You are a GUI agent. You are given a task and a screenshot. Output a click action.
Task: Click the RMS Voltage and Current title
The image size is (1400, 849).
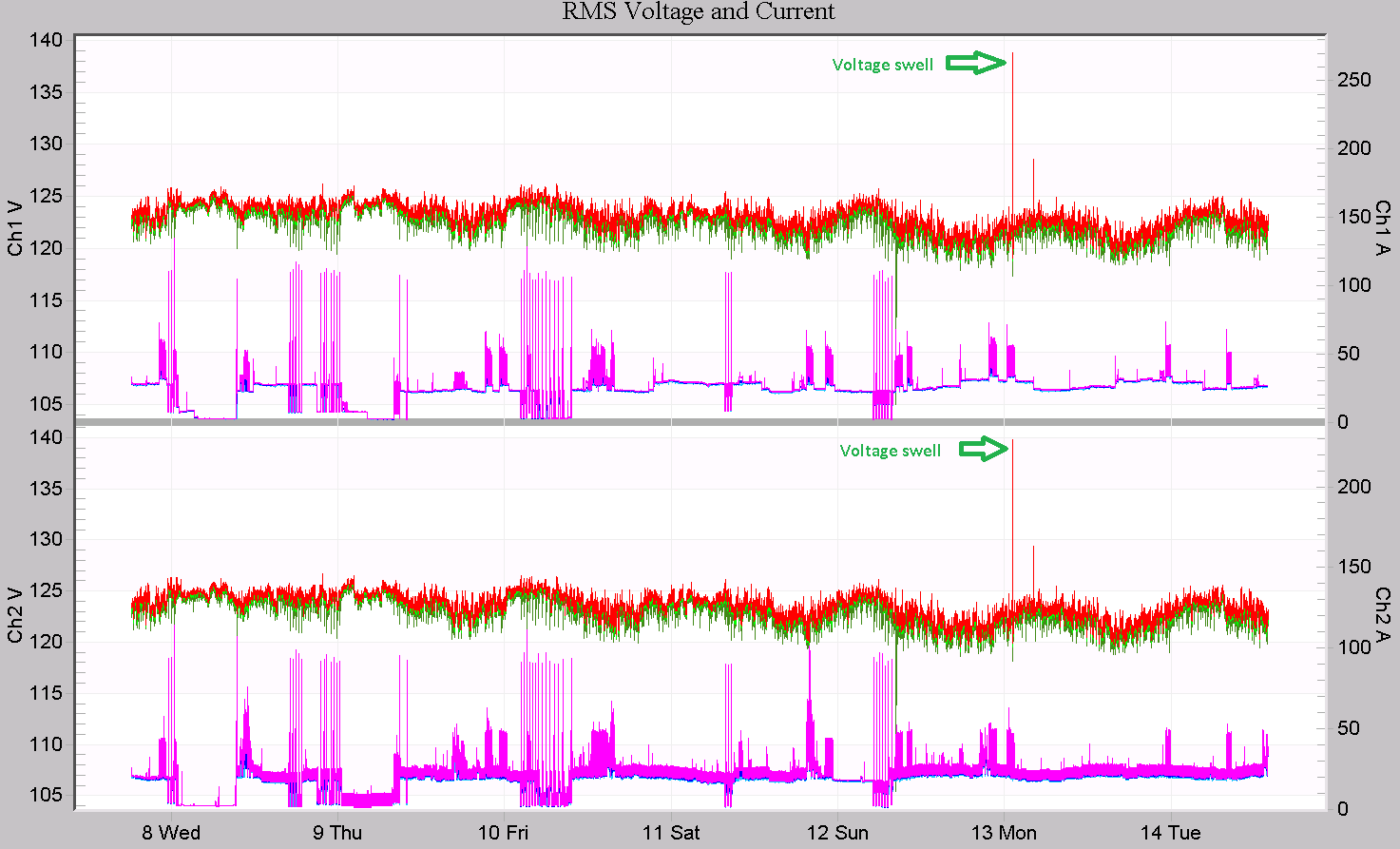[699, 12]
